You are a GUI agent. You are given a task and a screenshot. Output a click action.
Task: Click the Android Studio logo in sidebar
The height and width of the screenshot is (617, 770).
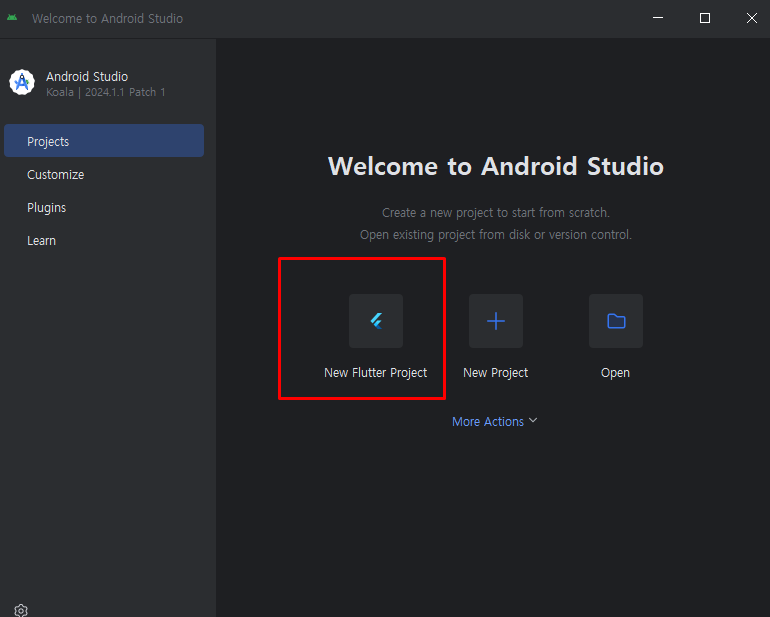point(22,83)
